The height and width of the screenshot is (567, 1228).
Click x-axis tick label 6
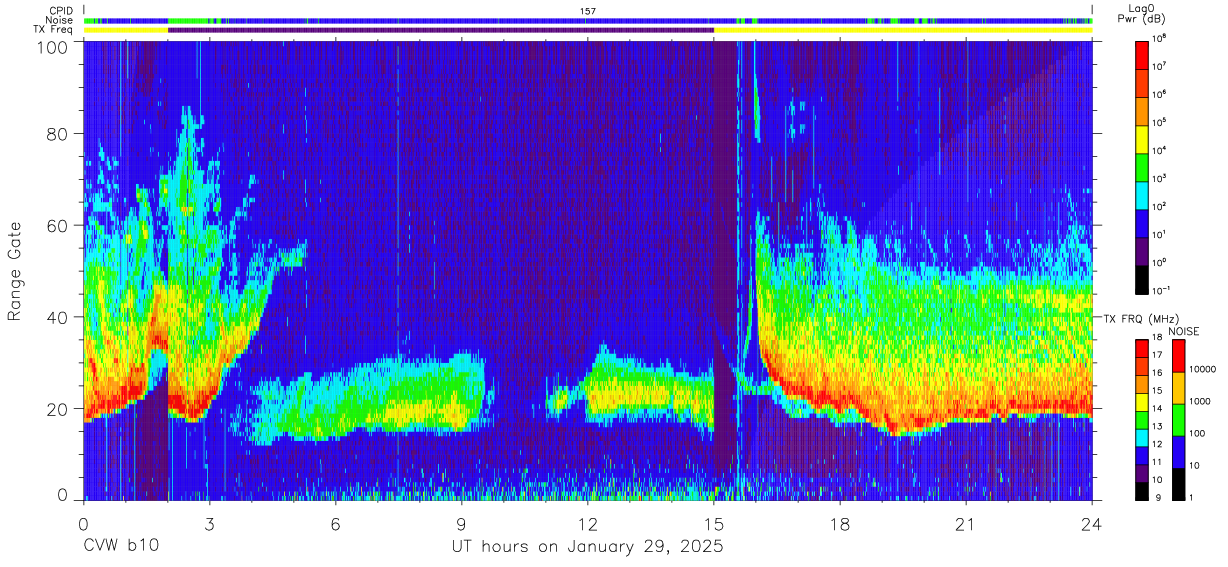pyautogui.click(x=336, y=523)
